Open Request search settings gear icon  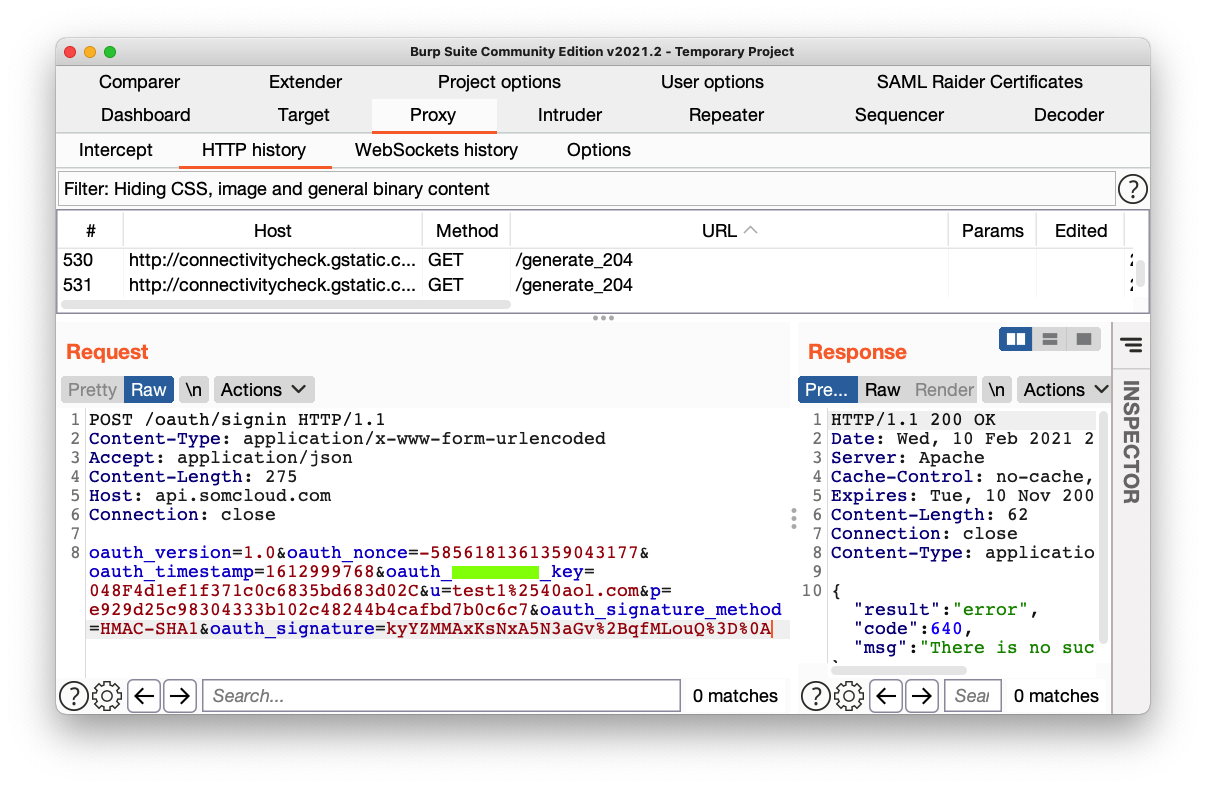[106, 695]
